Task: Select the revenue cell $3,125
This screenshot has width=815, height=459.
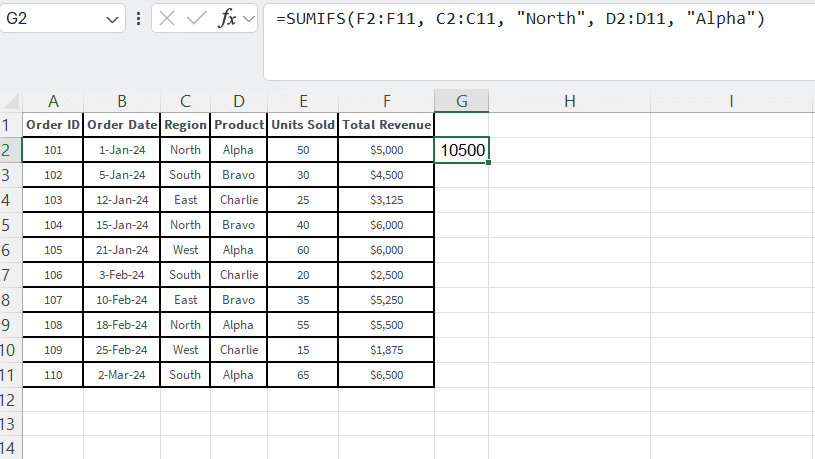Action: tap(387, 200)
